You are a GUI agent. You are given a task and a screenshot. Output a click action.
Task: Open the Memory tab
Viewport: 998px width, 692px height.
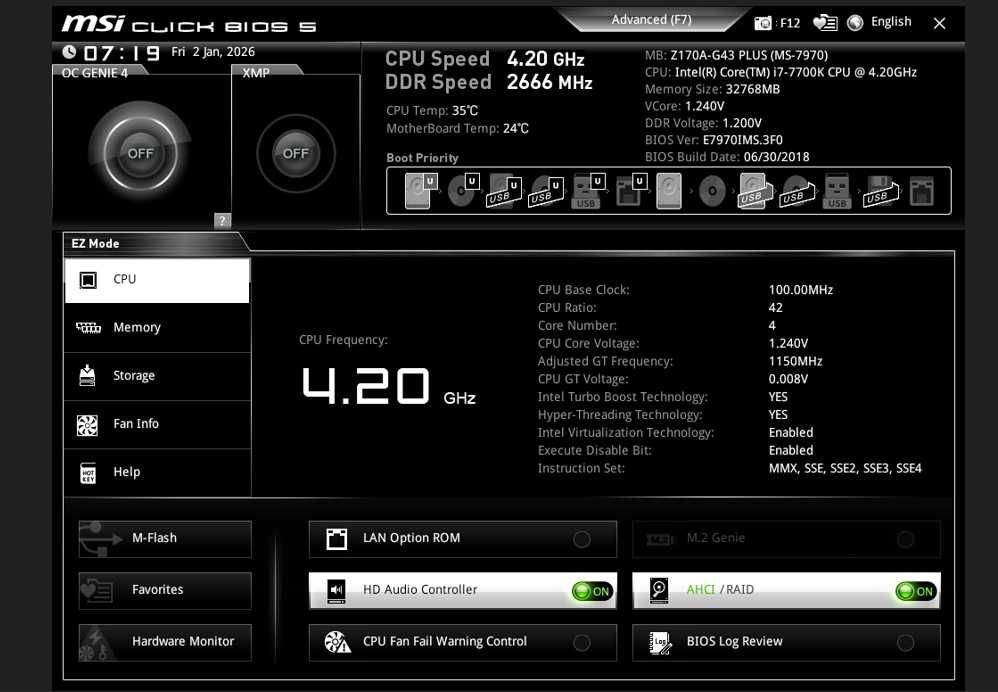(x=157, y=328)
